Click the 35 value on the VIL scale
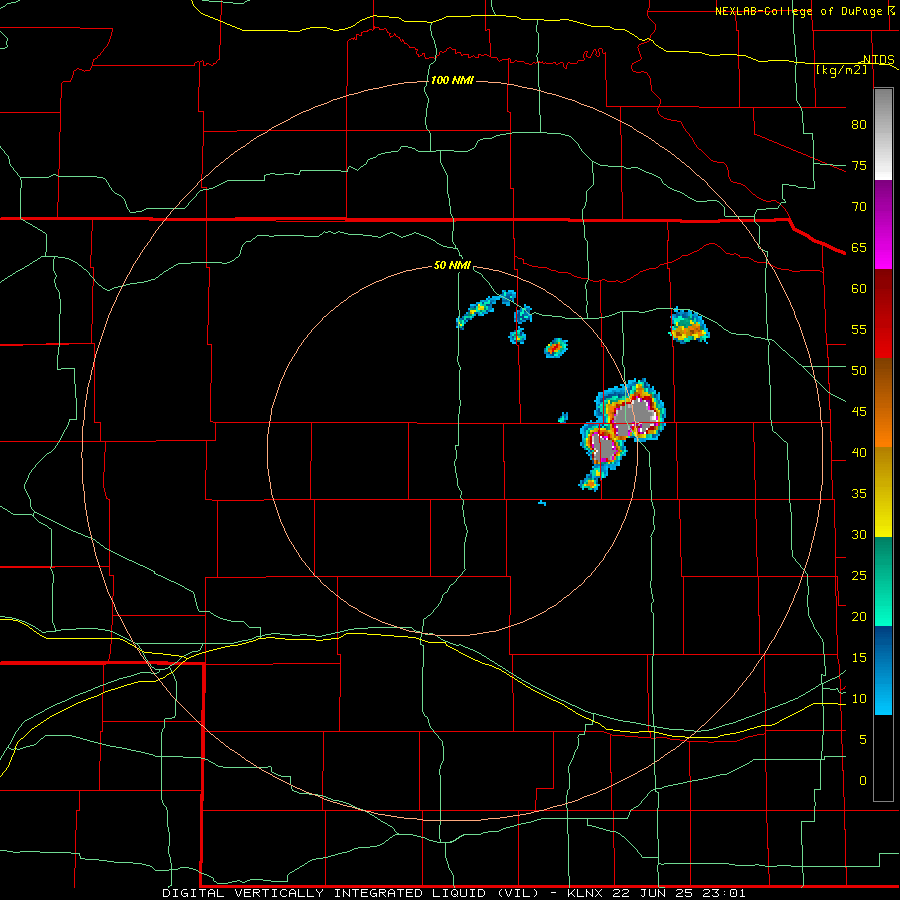 pyautogui.click(x=859, y=494)
